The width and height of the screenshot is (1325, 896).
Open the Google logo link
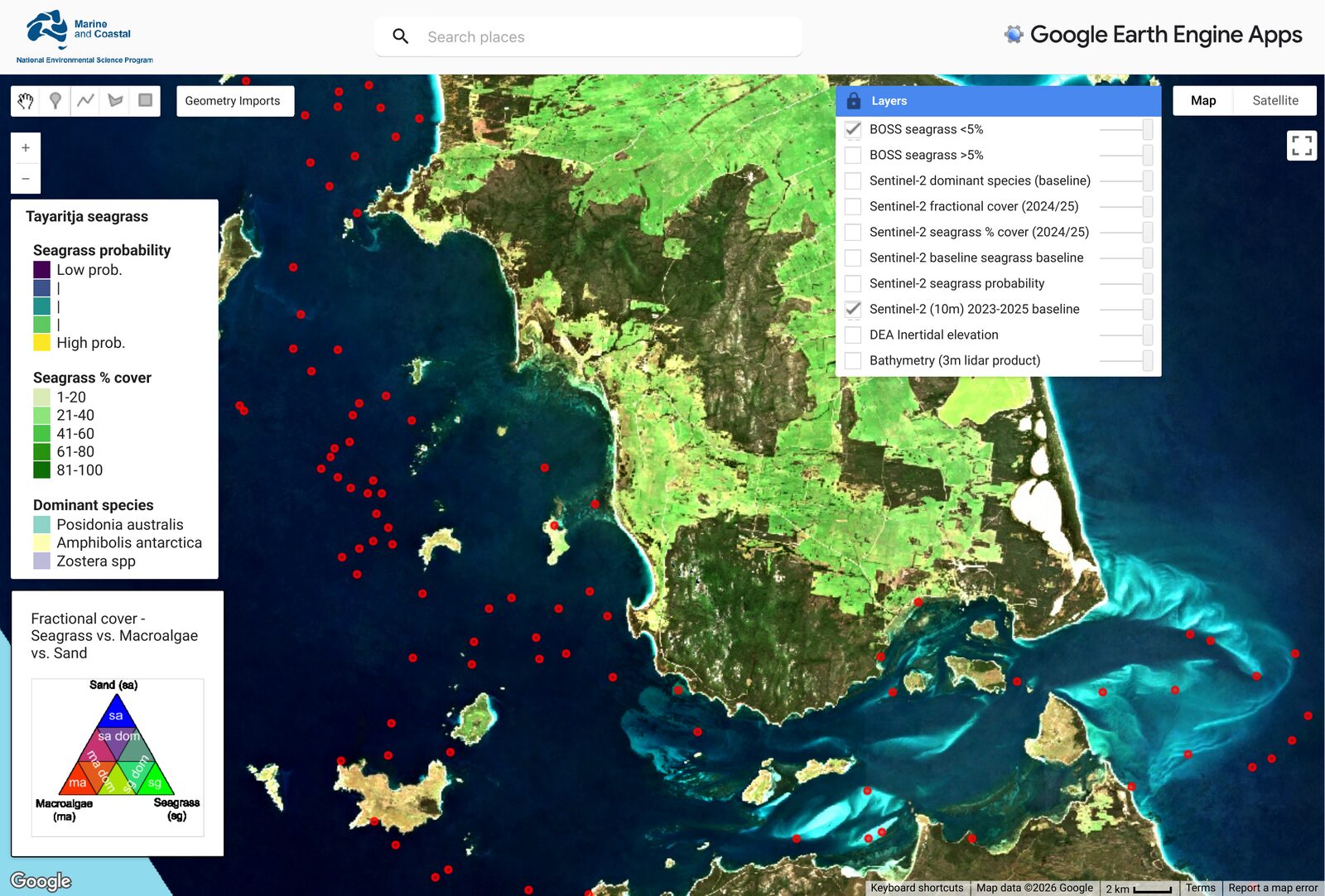[41, 881]
